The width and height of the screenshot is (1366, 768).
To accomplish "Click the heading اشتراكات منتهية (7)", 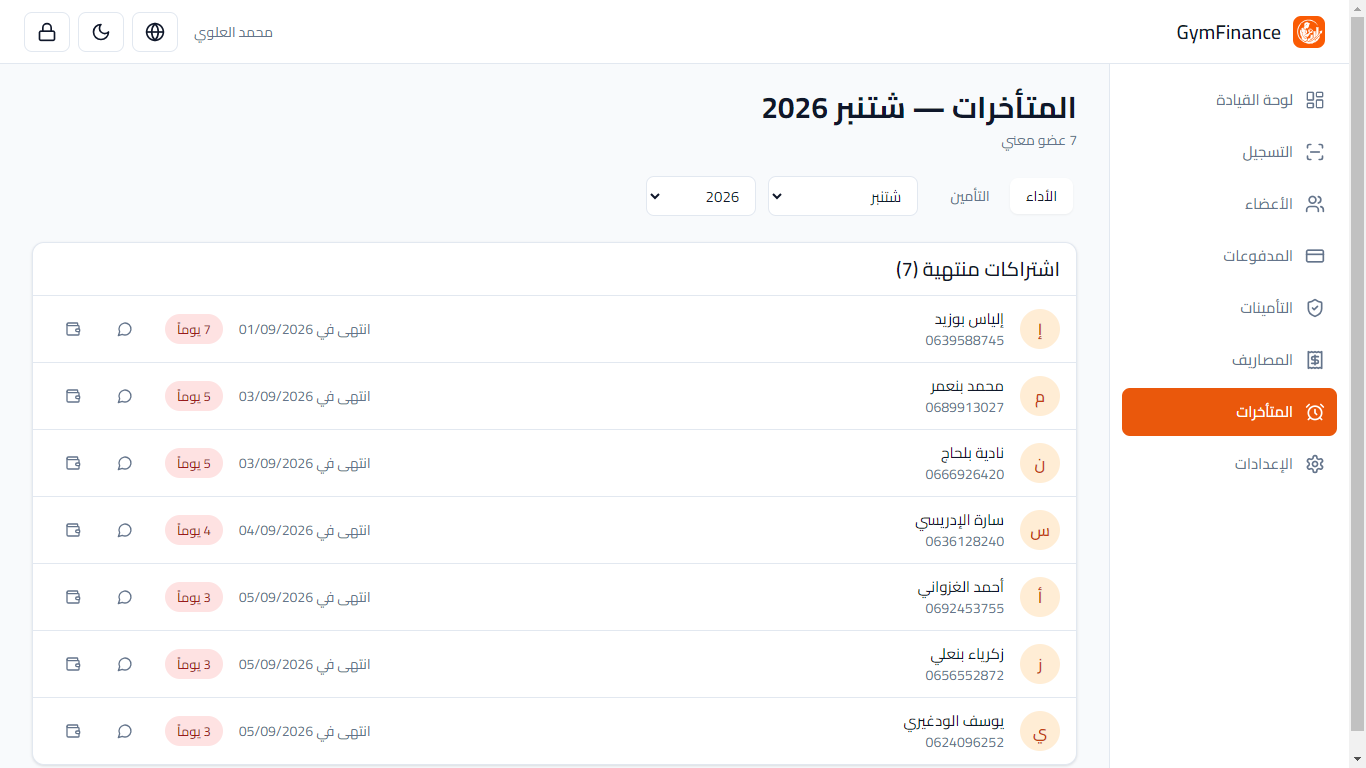I will pos(978,269).
